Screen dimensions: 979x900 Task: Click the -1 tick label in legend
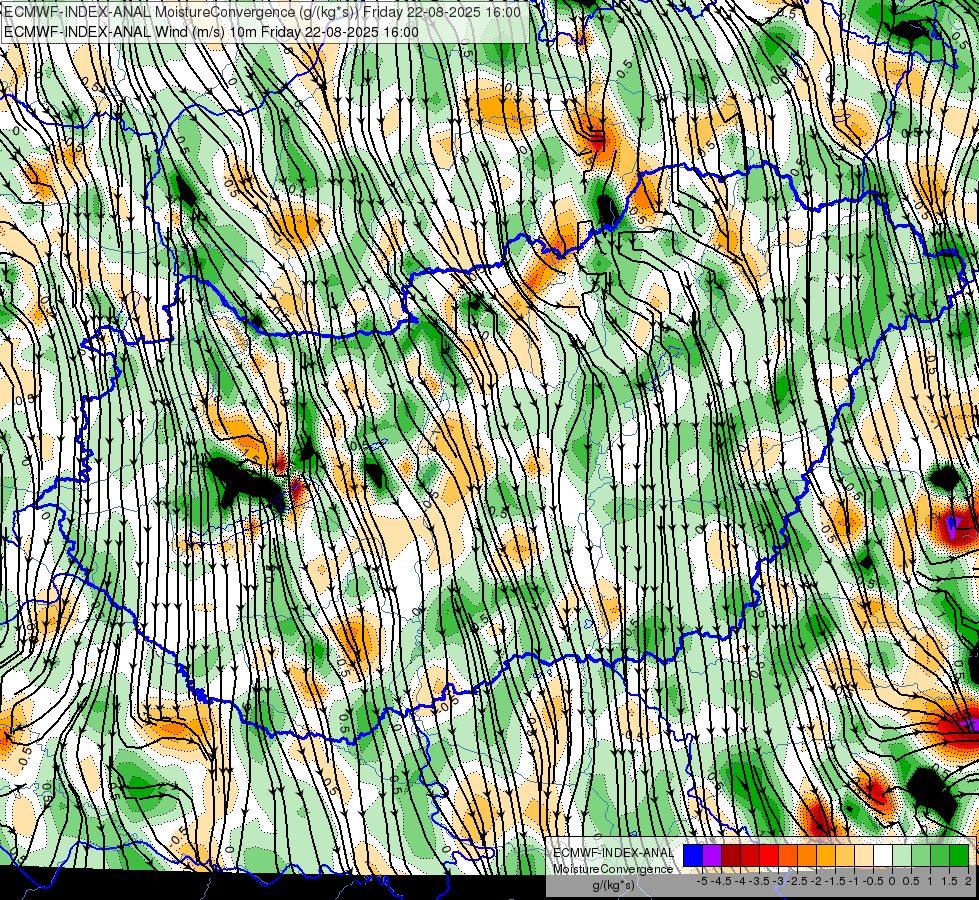point(854,881)
